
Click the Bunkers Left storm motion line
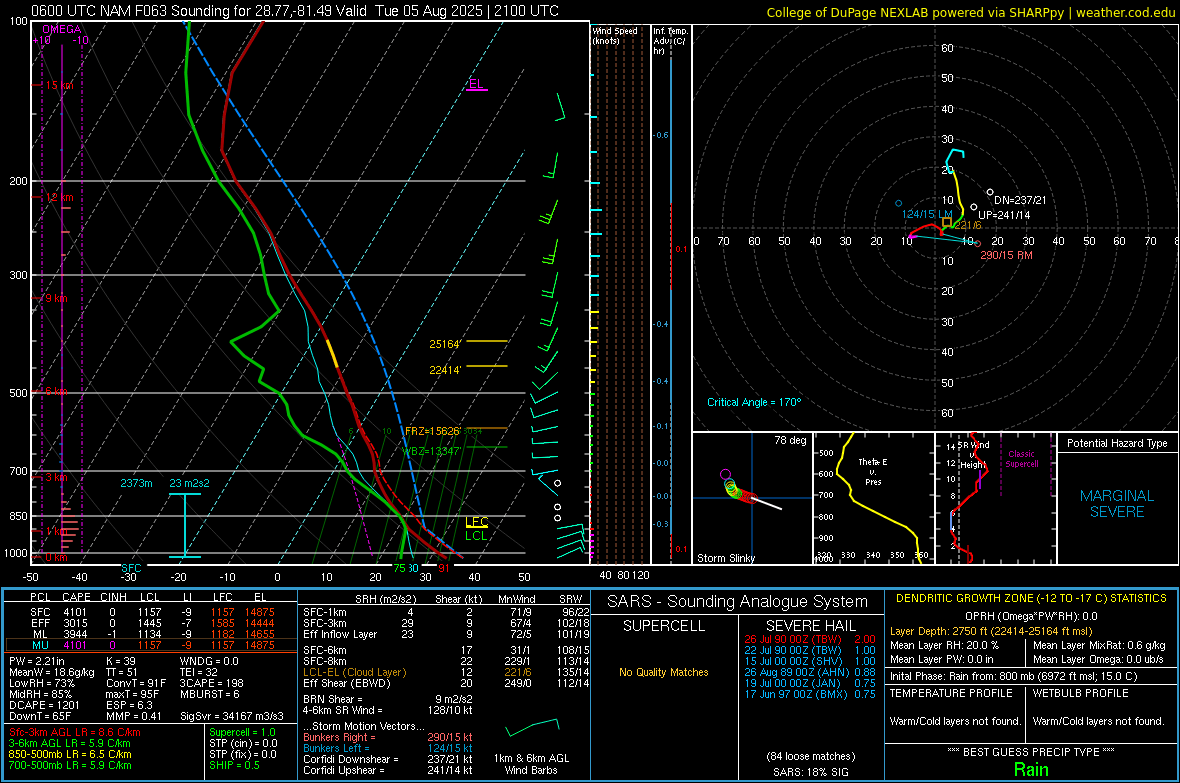[388, 748]
